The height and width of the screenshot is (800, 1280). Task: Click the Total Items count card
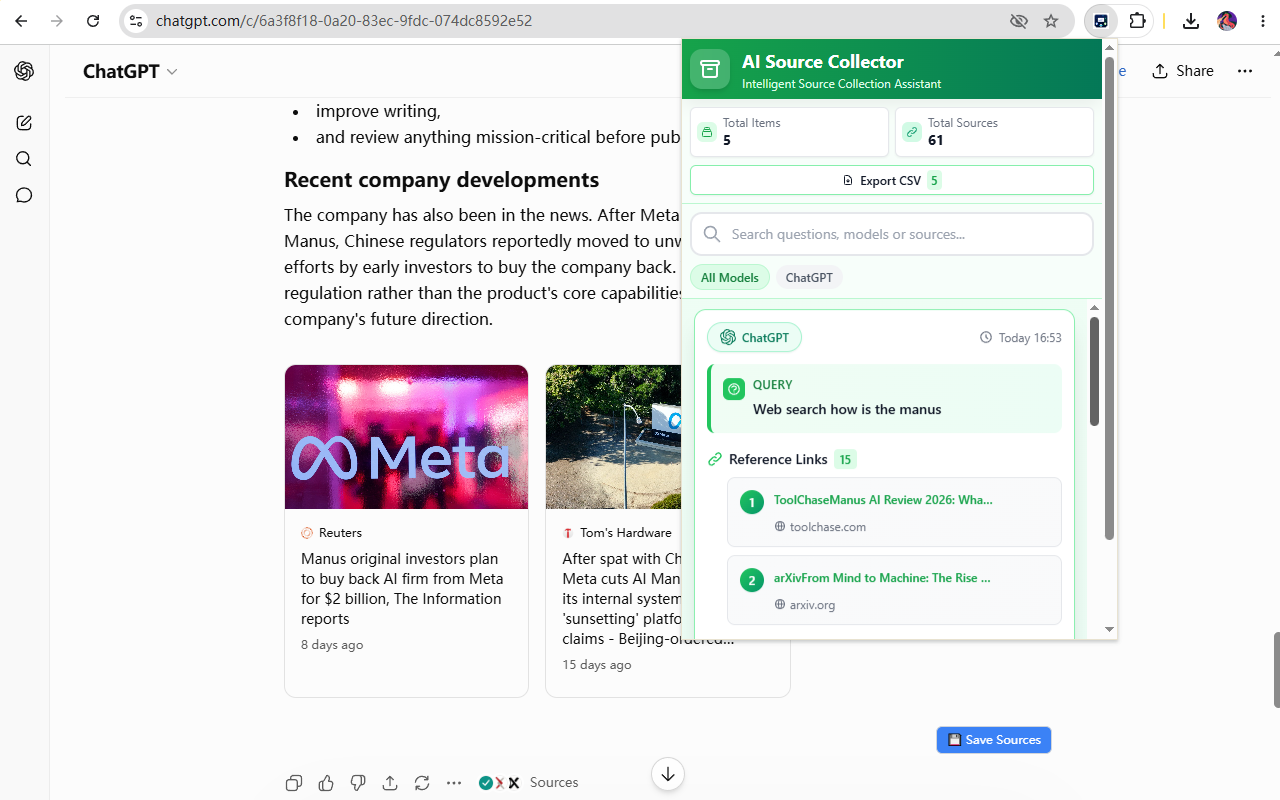point(789,132)
